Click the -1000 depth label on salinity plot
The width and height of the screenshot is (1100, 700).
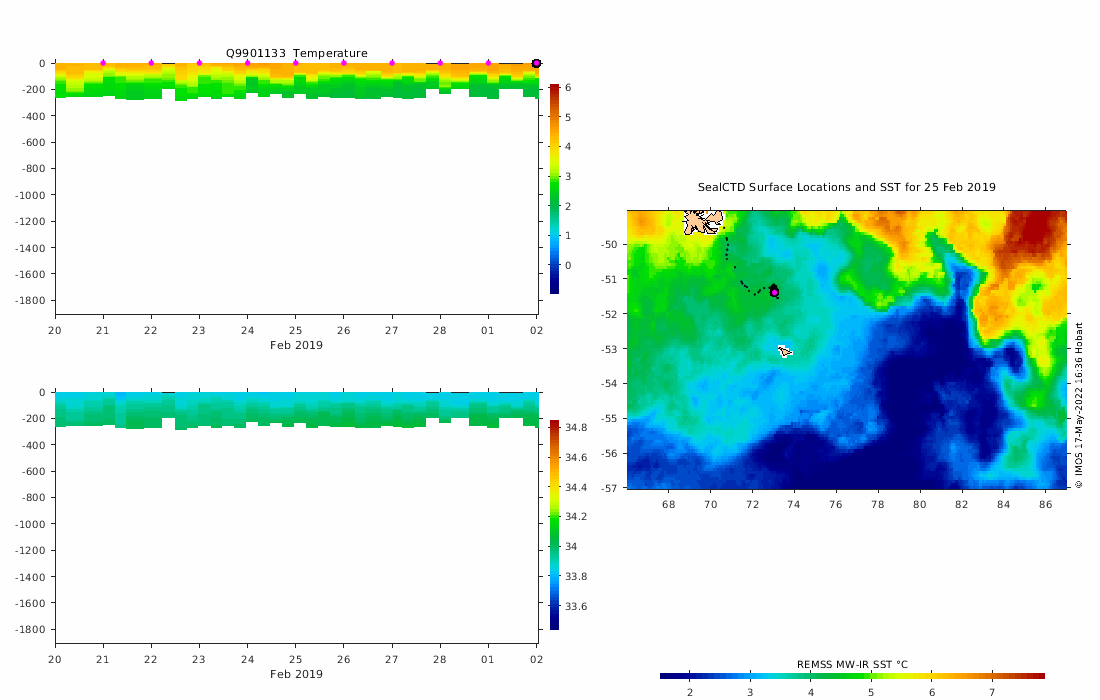[30, 524]
